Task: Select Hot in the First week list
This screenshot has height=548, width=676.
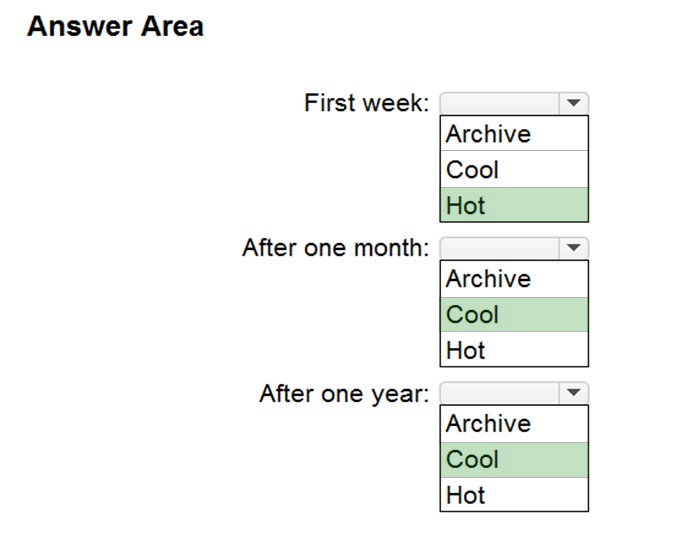Action: (514, 206)
